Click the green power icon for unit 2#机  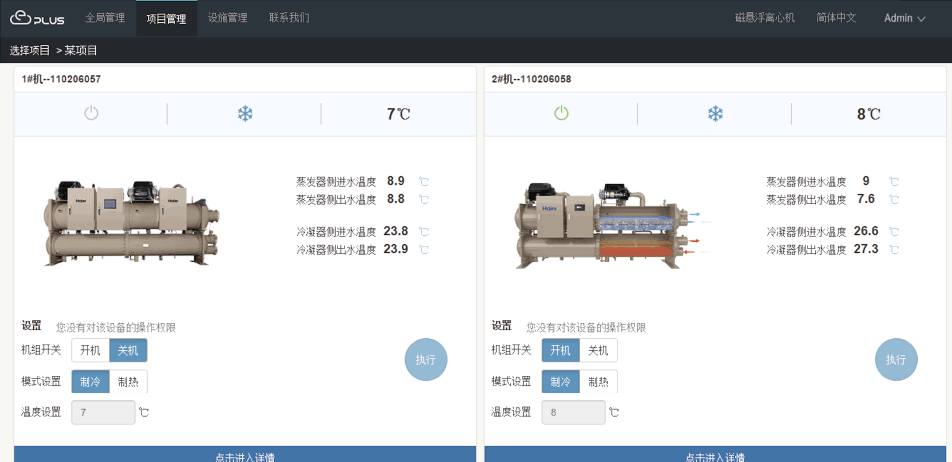tap(561, 114)
